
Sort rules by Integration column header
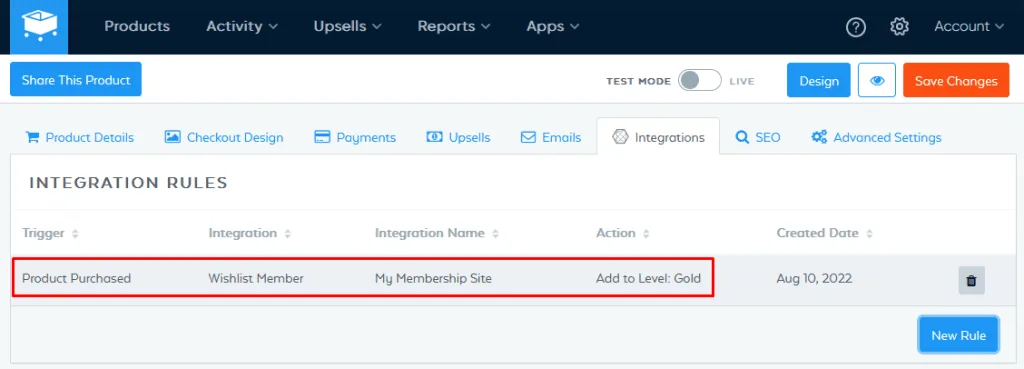pos(249,233)
